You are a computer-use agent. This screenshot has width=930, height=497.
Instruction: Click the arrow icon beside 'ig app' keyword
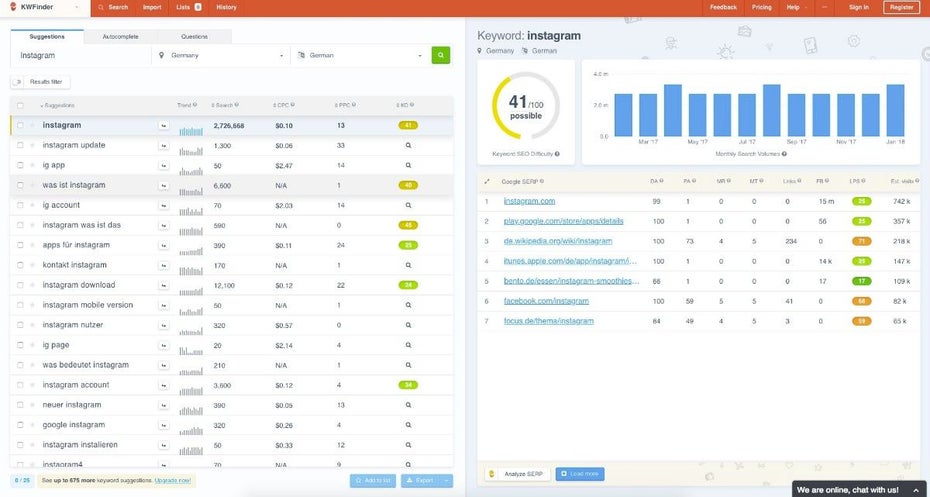(163, 165)
